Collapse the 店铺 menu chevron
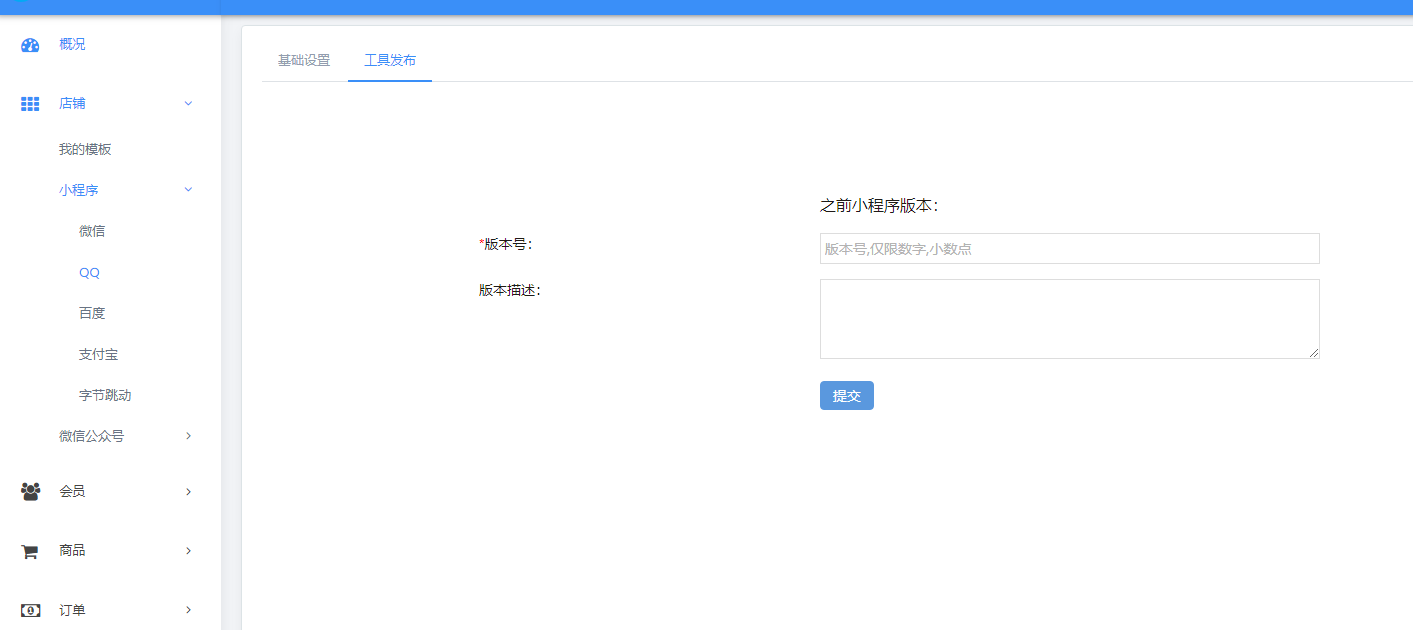The height and width of the screenshot is (630, 1413). 188,103
